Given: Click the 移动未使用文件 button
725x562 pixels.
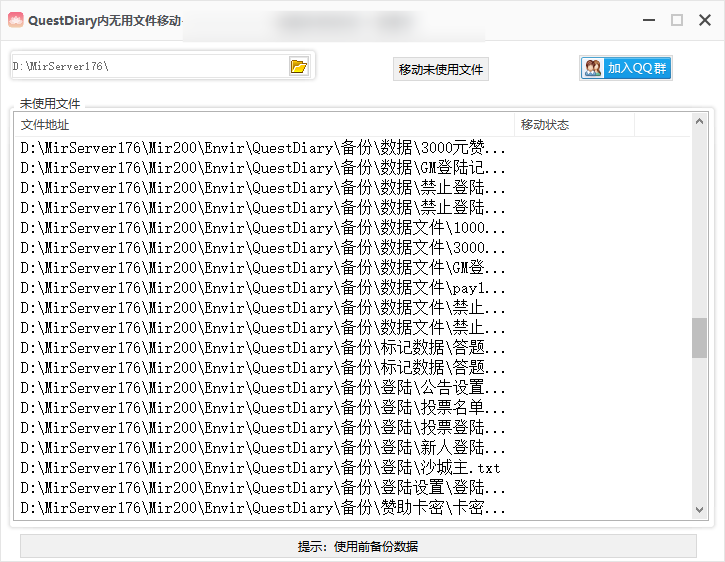Looking at the screenshot, I should [441, 69].
